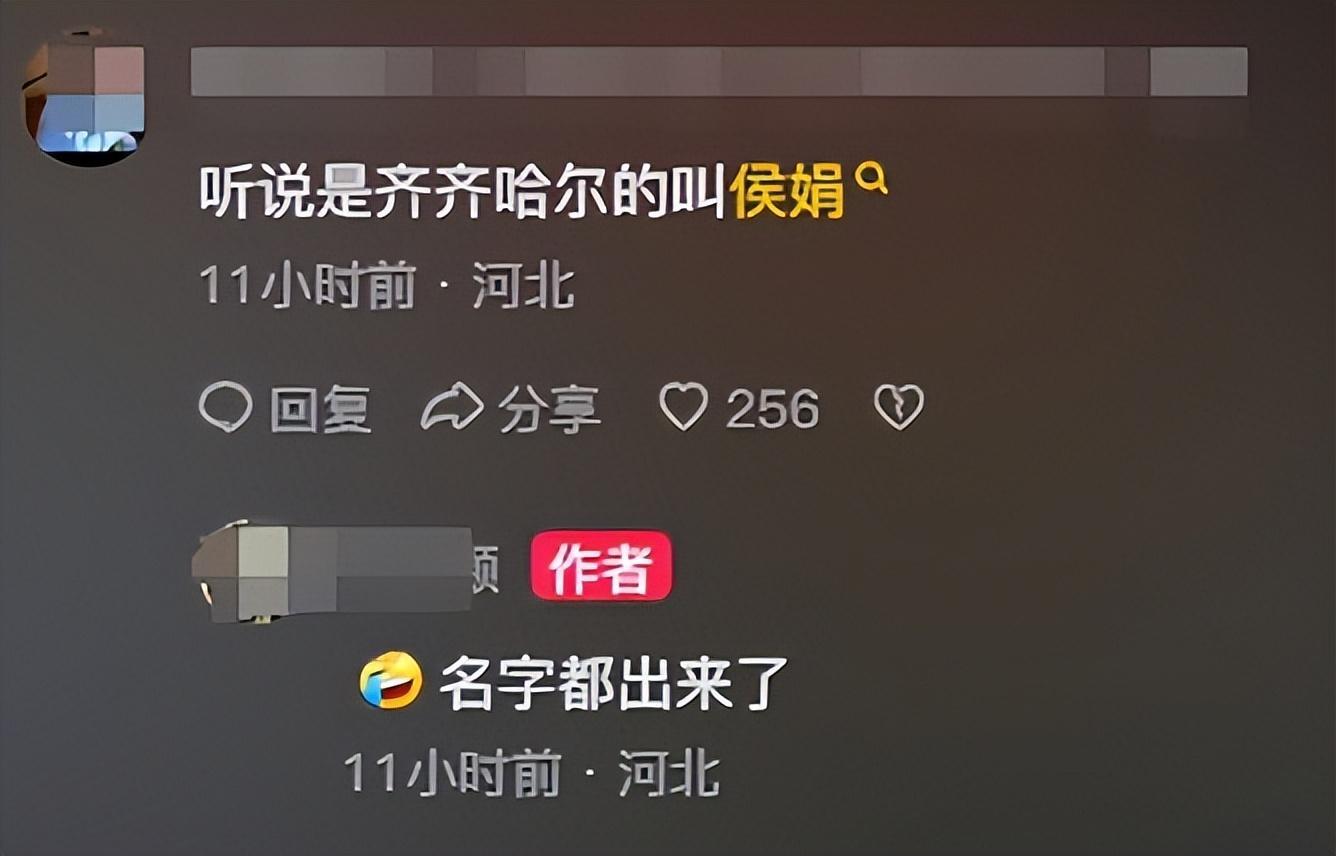Tap the comment text 听说是齐齐哈尔的叫
This screenshot has height=856, width=1336.
(463, 189)
